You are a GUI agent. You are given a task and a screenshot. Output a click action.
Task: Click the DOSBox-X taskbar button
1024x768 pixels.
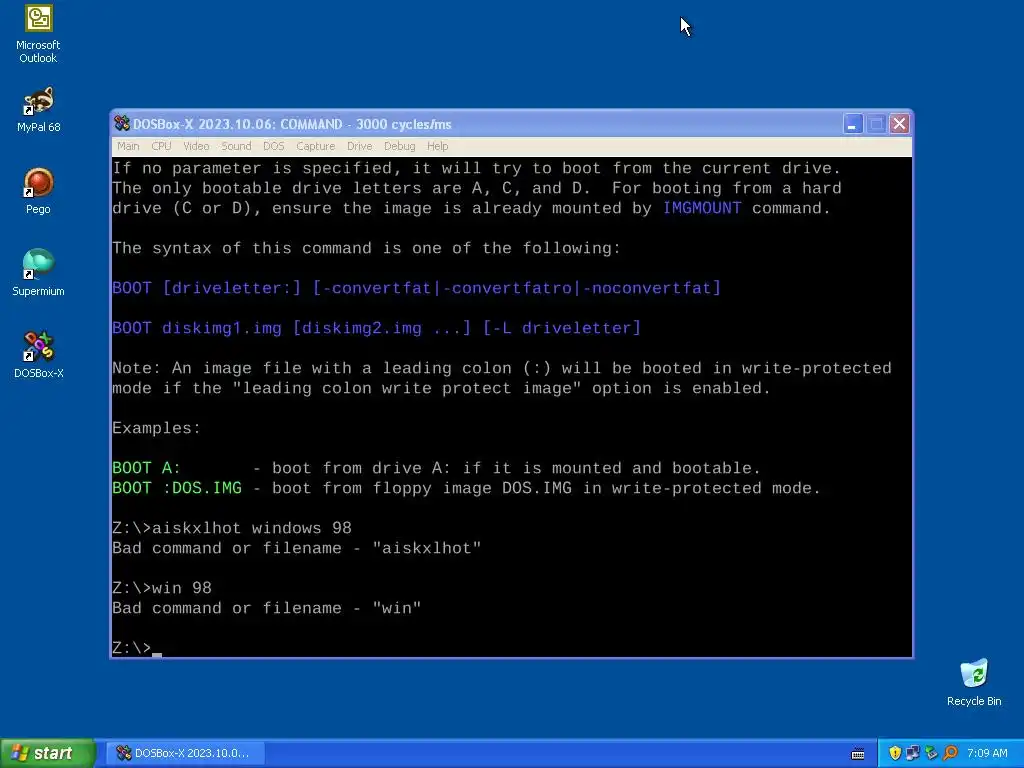(x=185, y=753)
